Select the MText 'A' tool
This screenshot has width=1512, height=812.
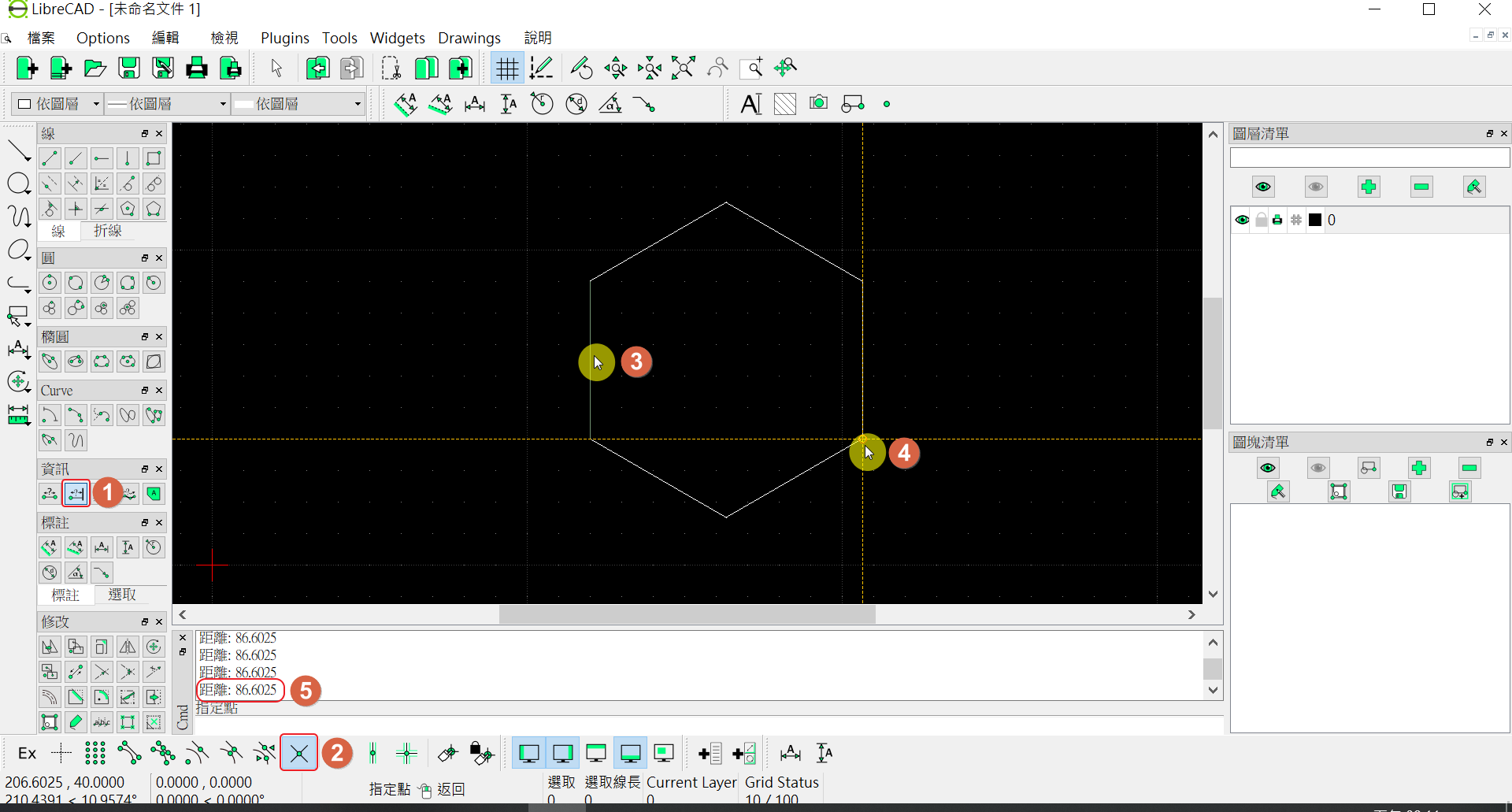[751, 104]
